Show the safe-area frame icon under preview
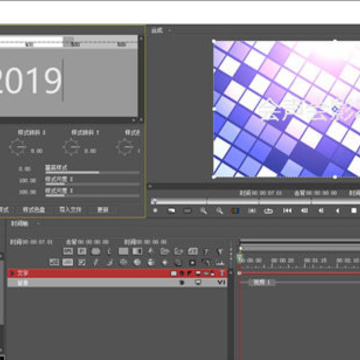This screenshot has width=360, height=360. [x=187, y=211]
